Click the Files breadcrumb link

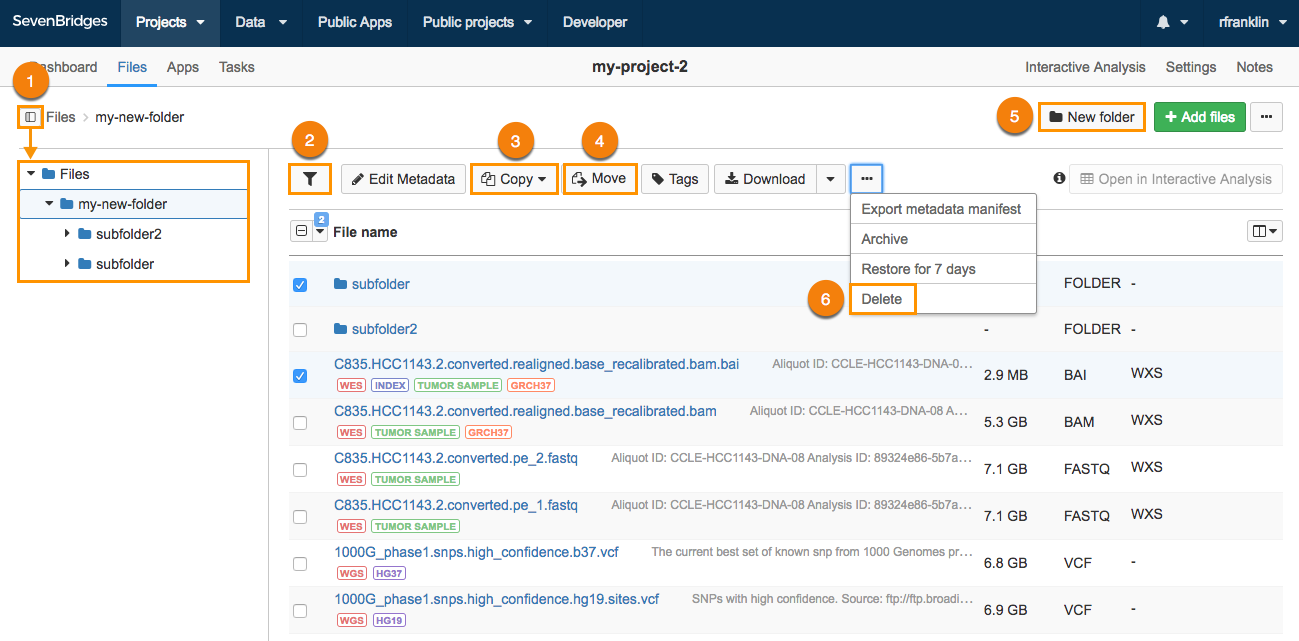pos(60,117)
